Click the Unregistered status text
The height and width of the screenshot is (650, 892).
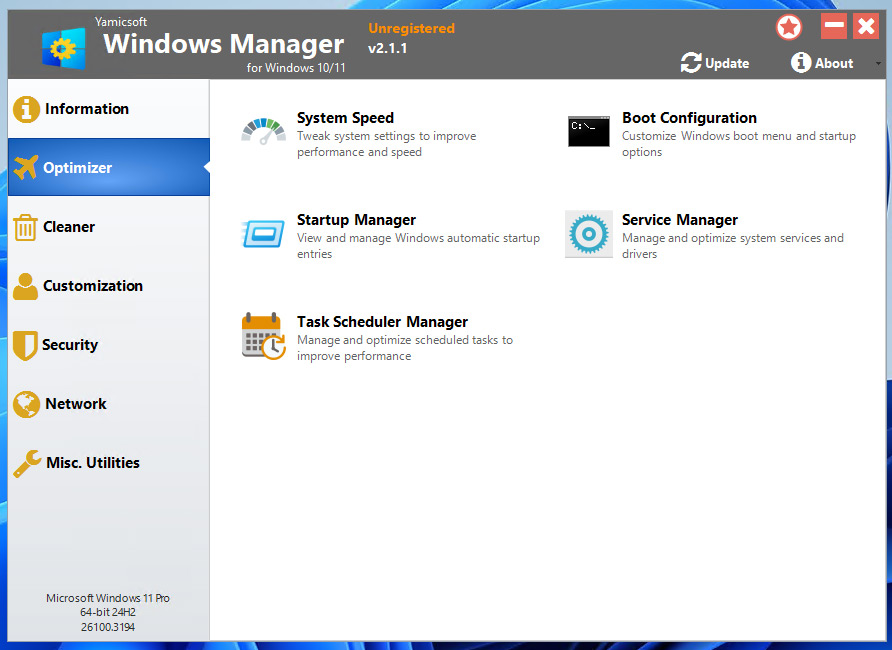(x=411, y=28)
